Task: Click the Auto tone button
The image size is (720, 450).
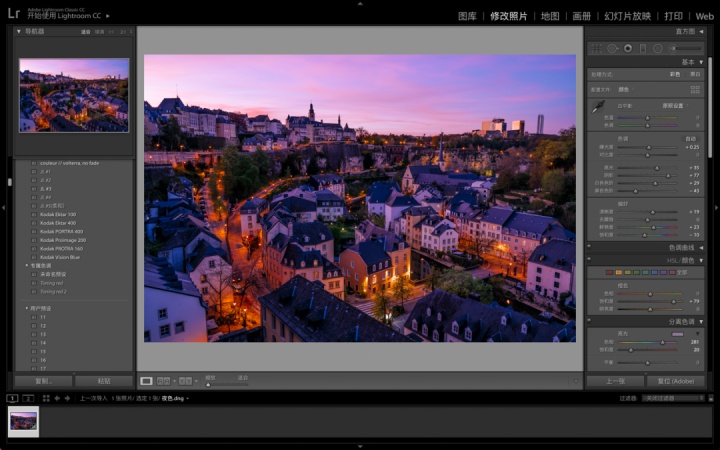Action: (690, 139)
